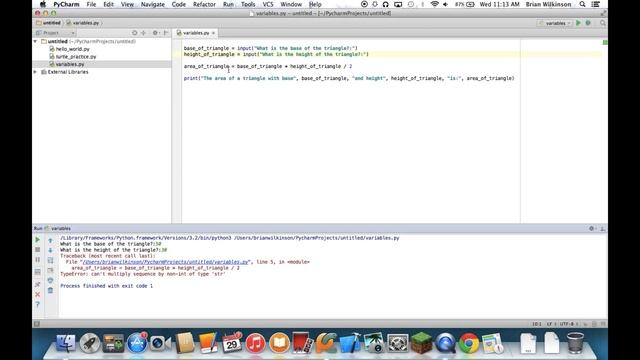Open Run panel settings gear
This screenshot has height=360, width=640.
point(591,229)
